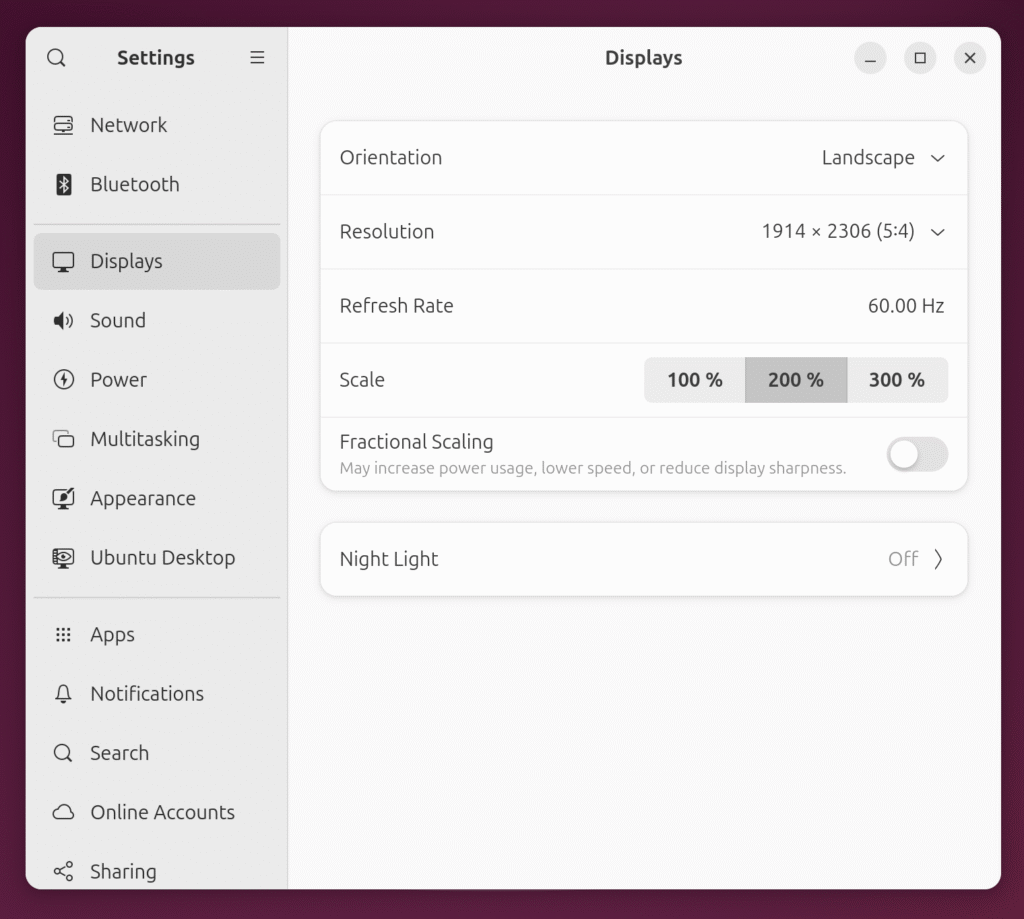Click the Network icon in sidebar
The image size is (1024, 919).
point(63,125)
